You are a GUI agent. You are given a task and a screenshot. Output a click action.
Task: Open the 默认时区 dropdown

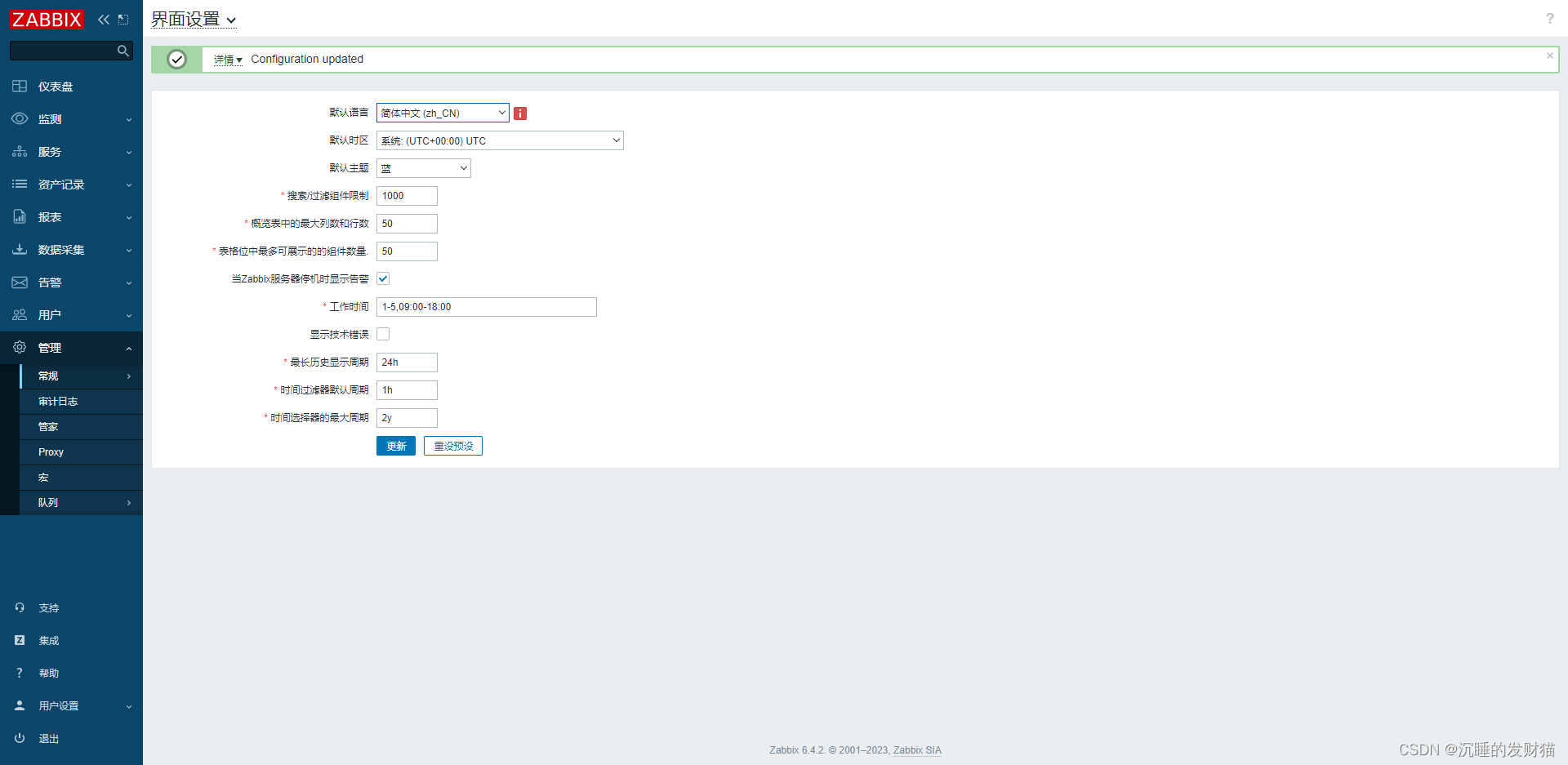[x=500, y=141]
